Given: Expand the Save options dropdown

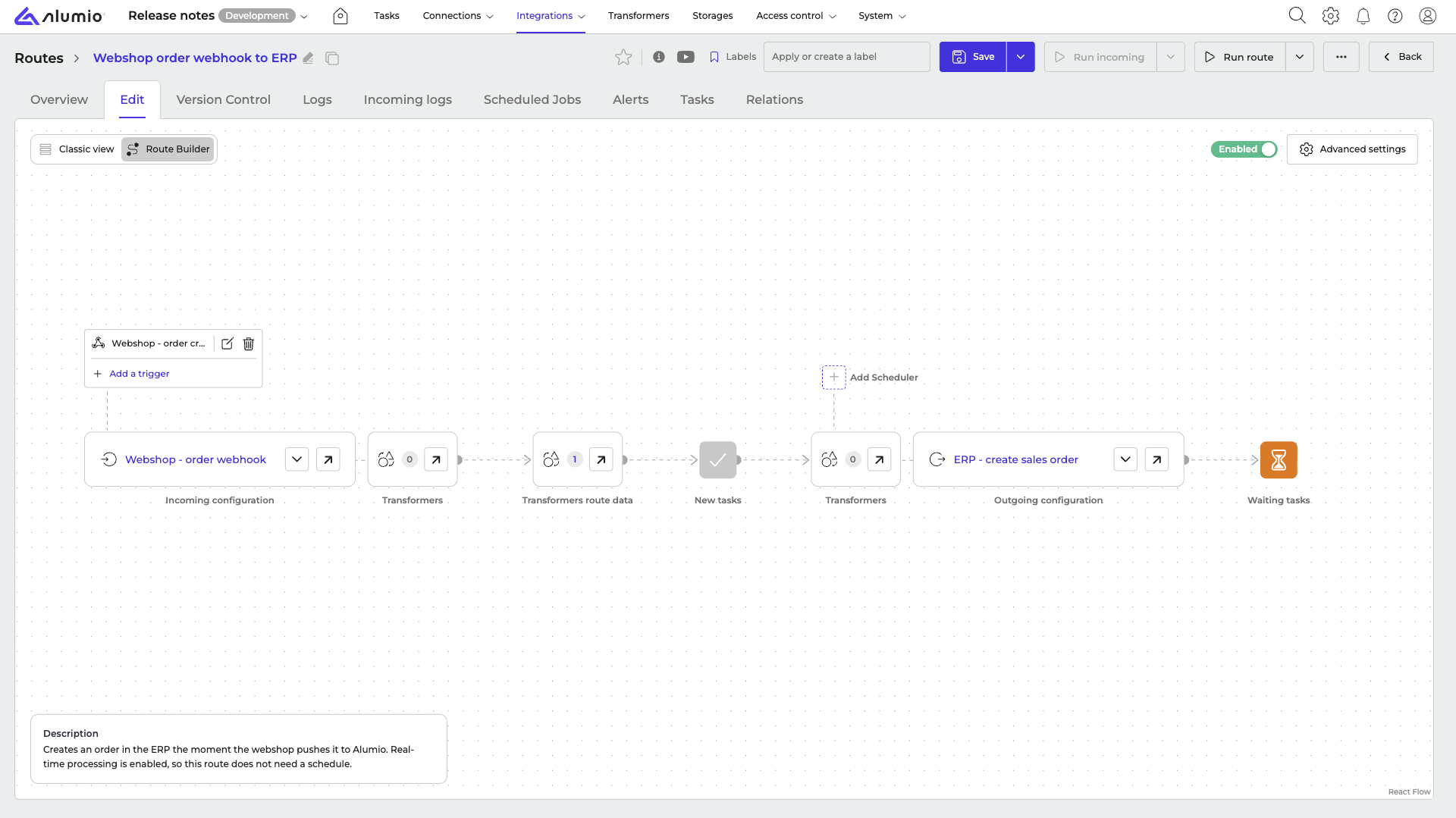Looking at the screenshot, I should [x=1021, y=57].
